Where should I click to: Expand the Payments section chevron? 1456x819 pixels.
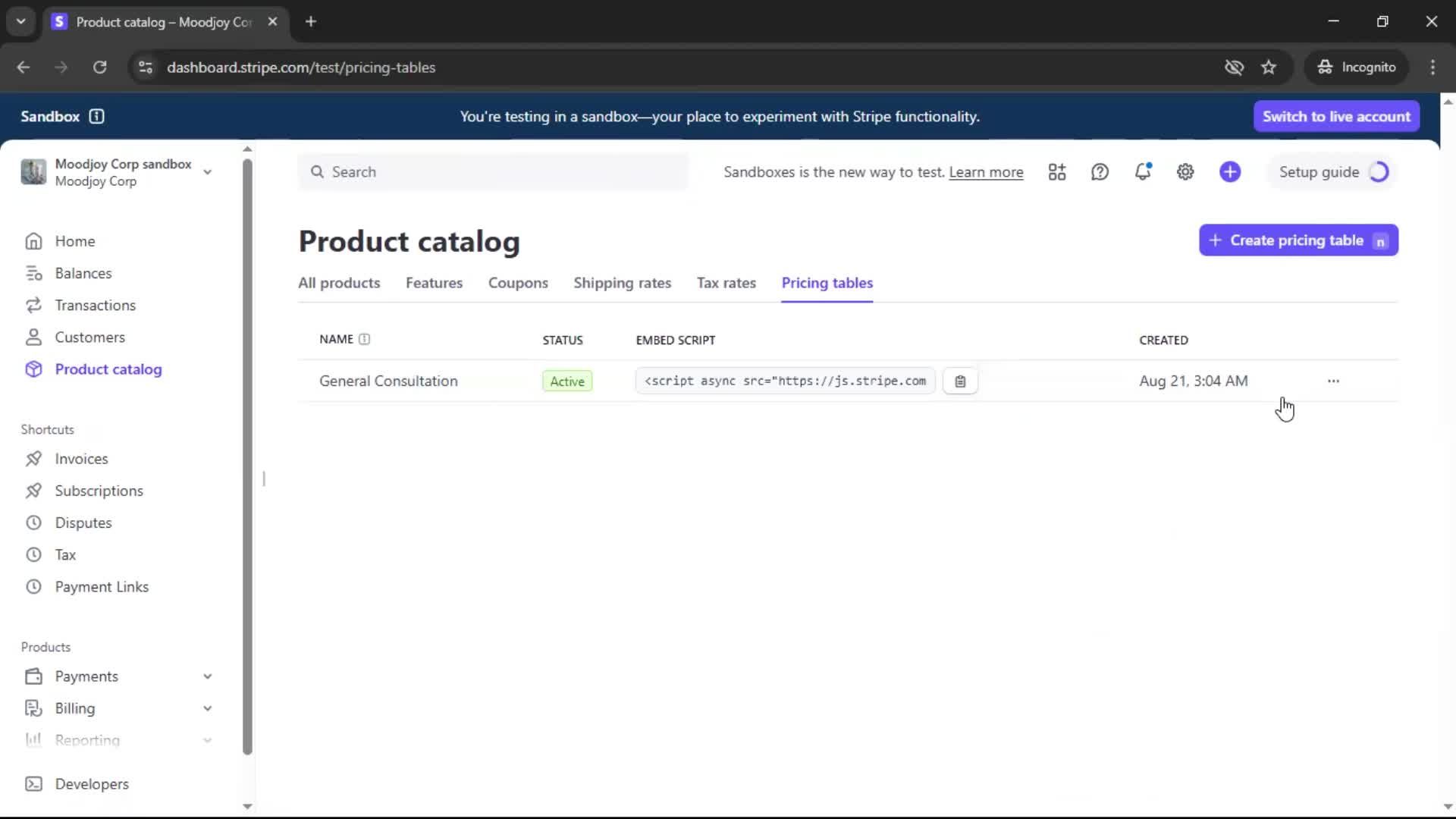point(207,676)
